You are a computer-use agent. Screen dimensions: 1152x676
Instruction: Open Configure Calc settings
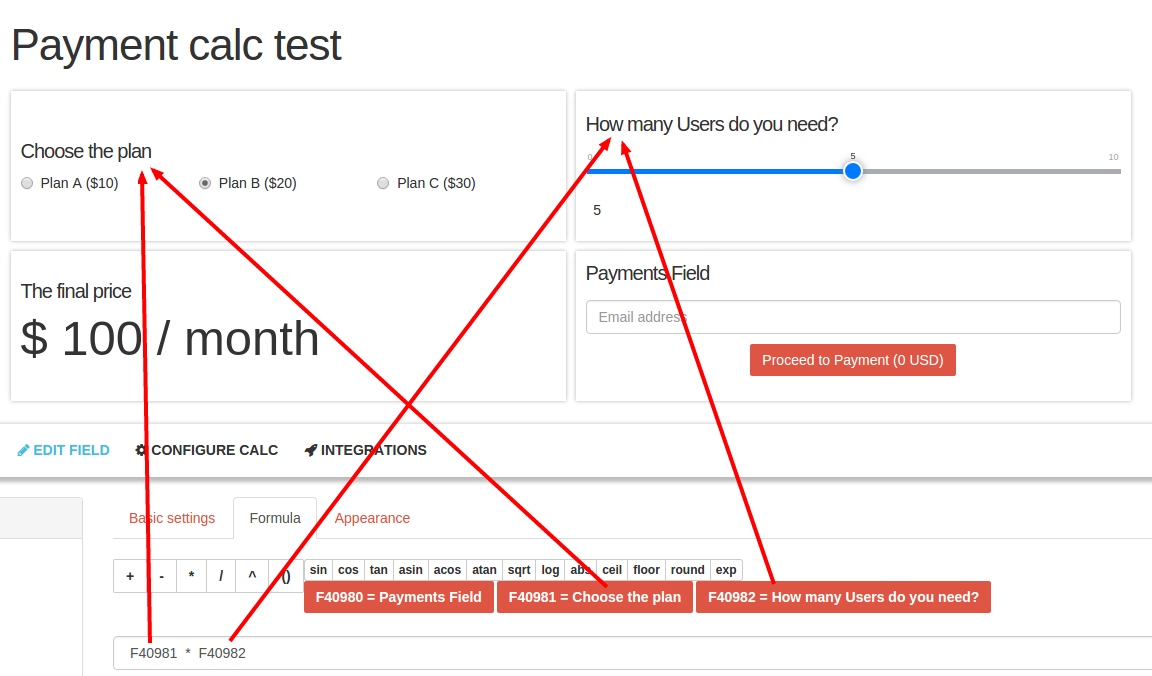tap(206, 450)
